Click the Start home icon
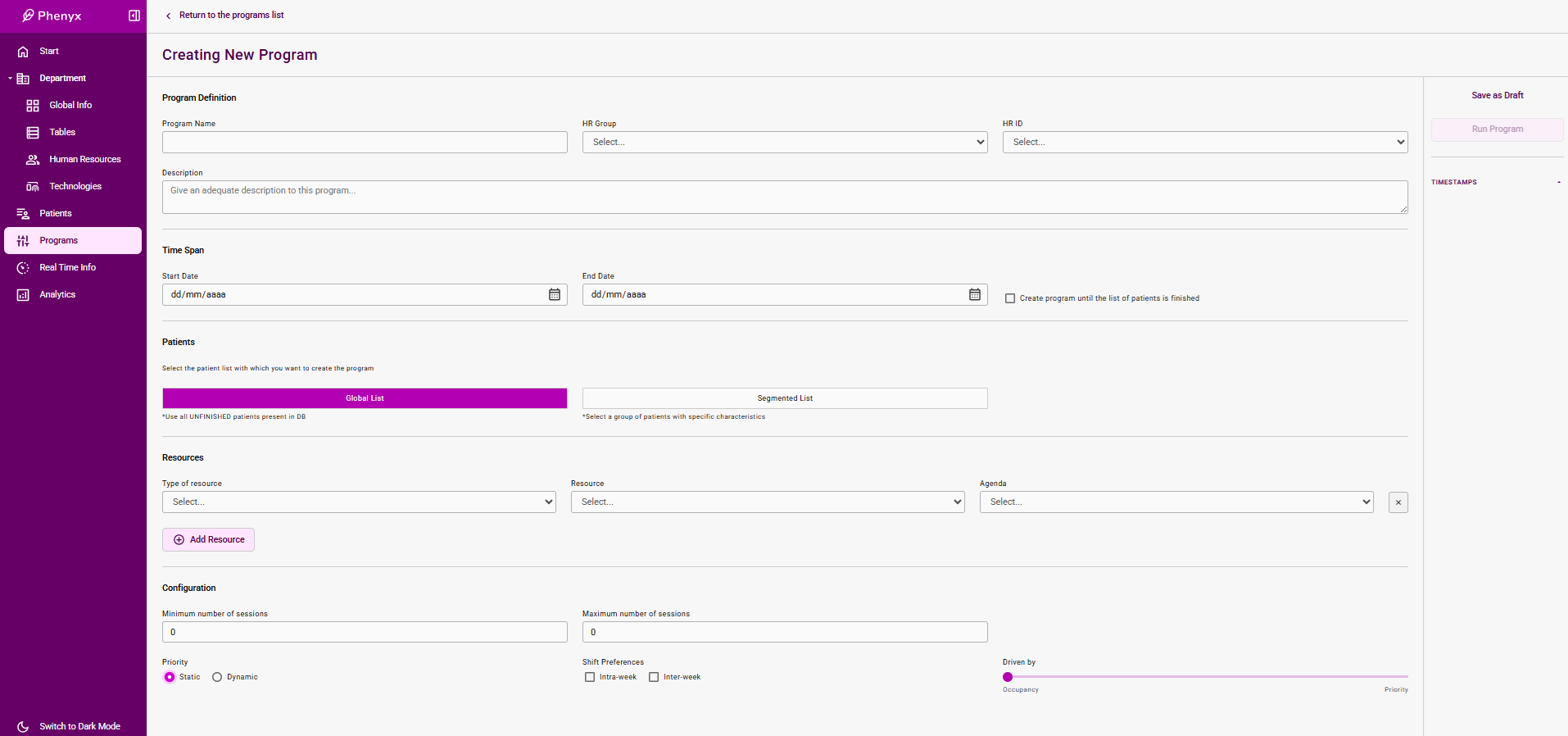The height and width of the screenshot is (736, 1568). coord(23,52)
